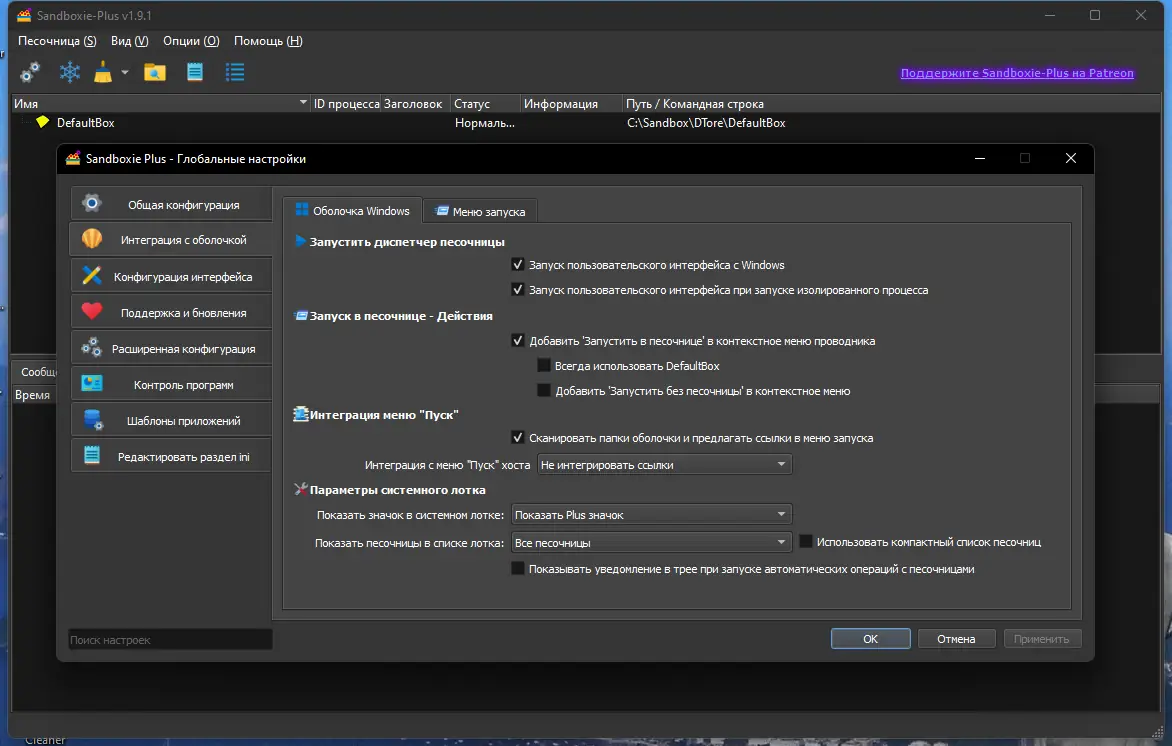The width and height of the screenshot is (1172, 746).
Task: Open Расширенная конфигурация section
Action: pyautogui.click(x=171, y=348)
